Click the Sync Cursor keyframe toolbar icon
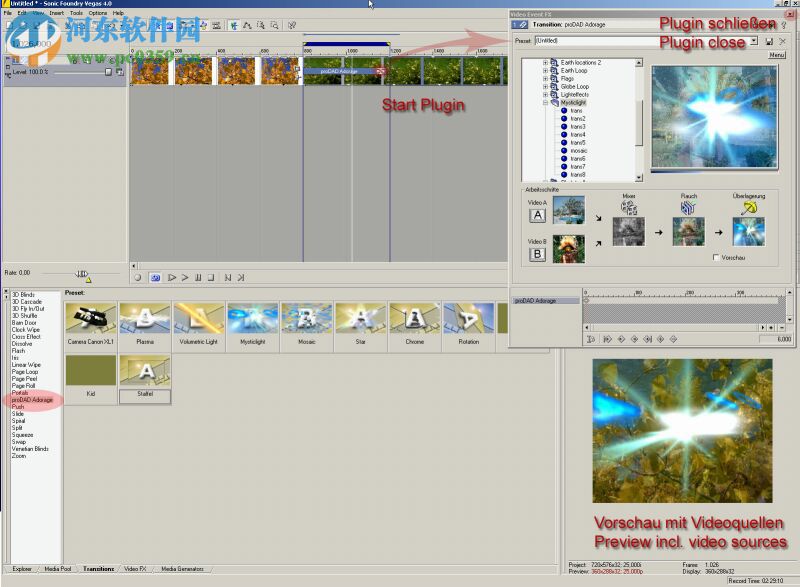This screenshot has width=800, height=587. pyautogui.click(x=591, y=339)
